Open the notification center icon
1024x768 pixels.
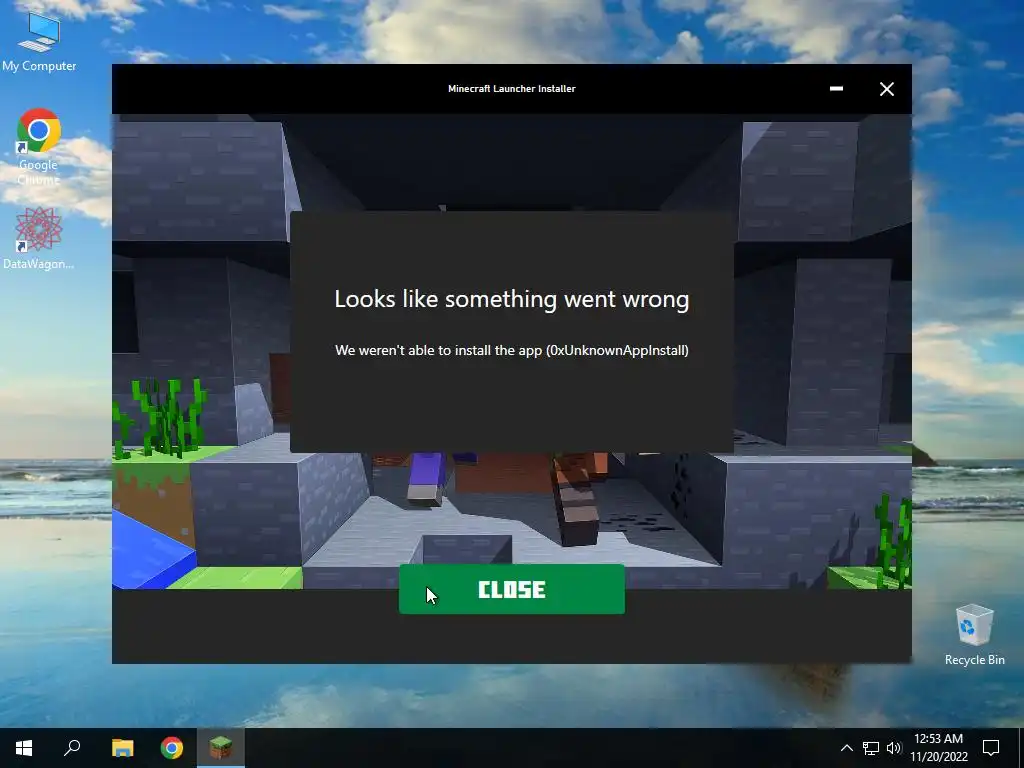(x=991, y=748)
